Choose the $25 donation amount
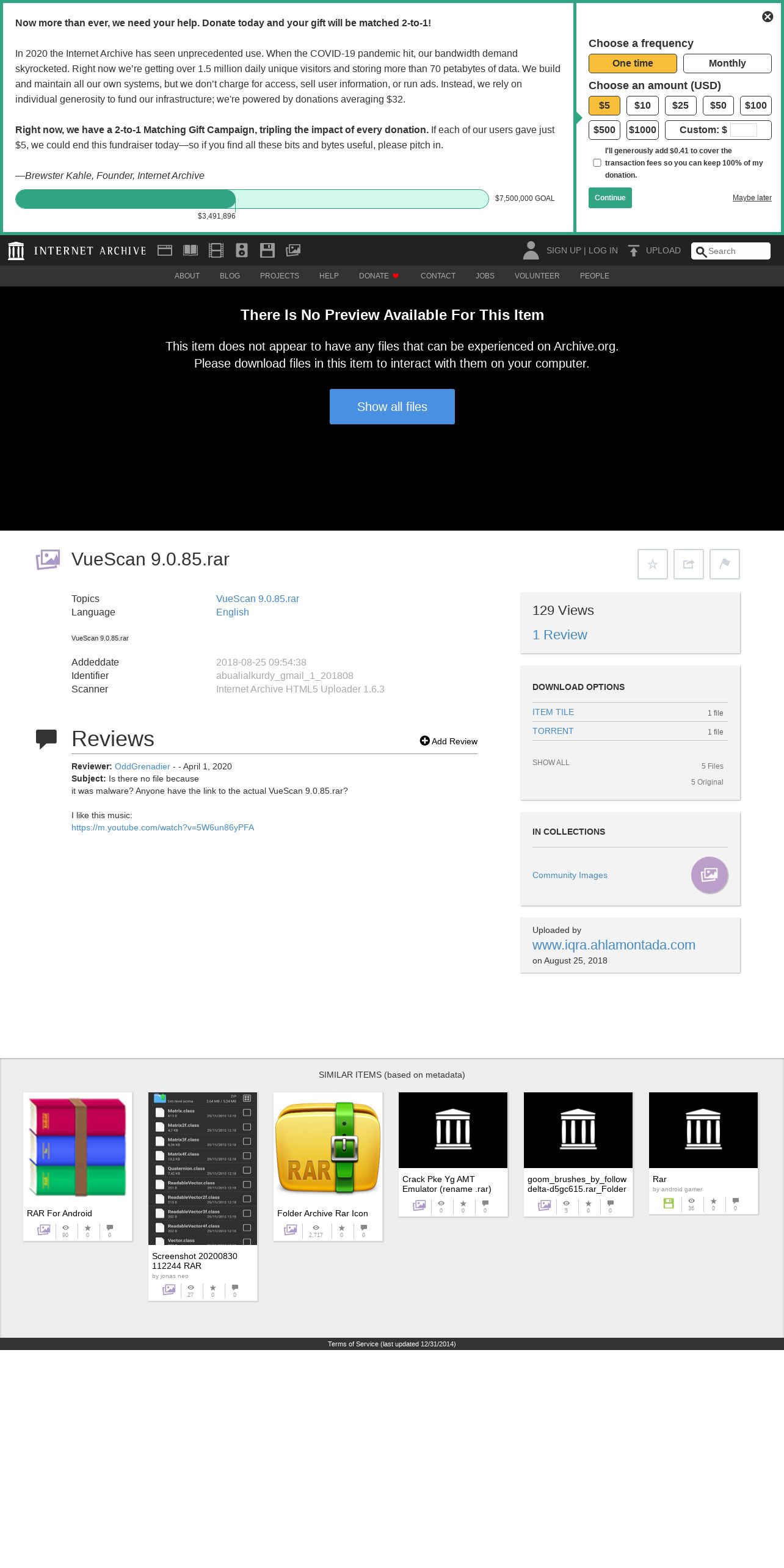The image size is (784, 1568). pyautogui.click(x=680, y=106)
